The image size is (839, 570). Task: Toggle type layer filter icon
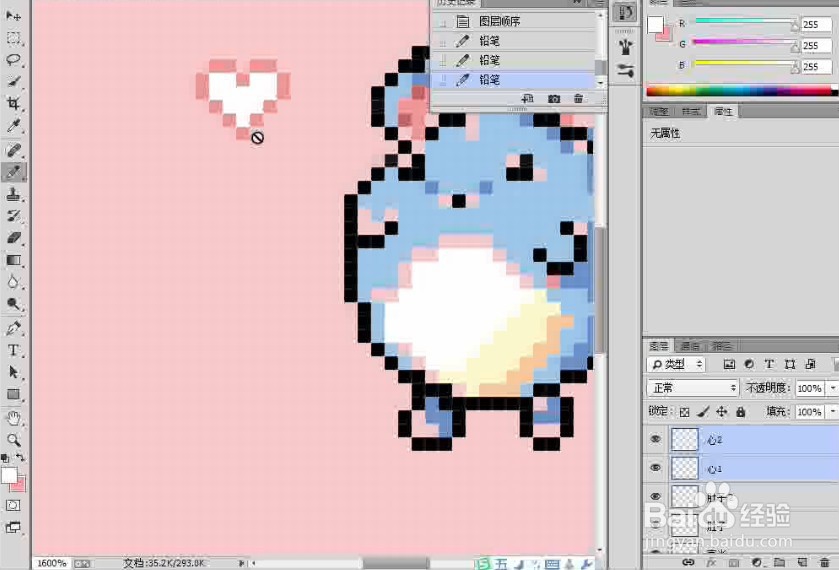tap(769, 364)
